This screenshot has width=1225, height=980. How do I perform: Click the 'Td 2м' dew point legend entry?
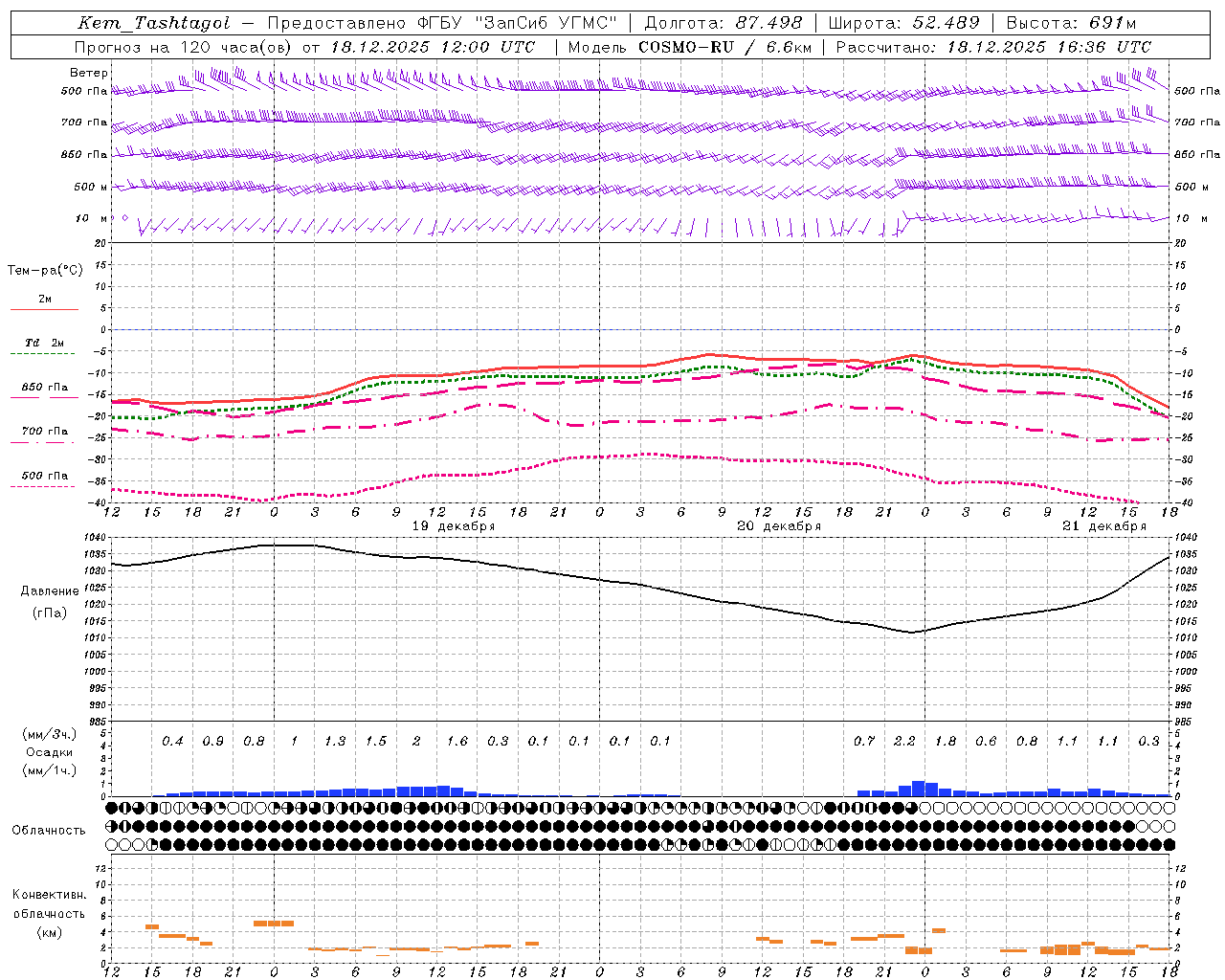(x=45, y=343)
